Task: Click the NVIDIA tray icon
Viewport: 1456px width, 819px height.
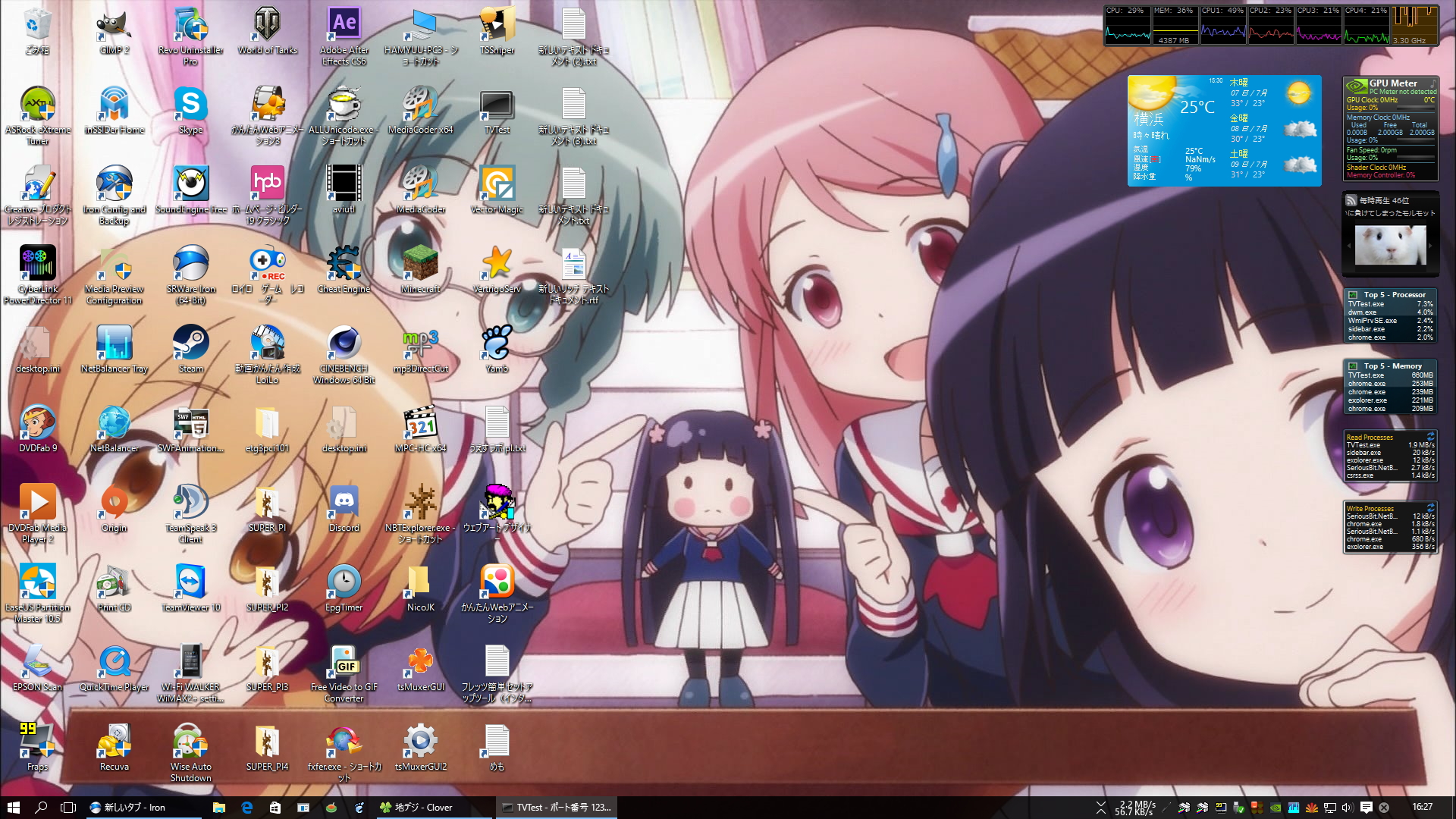Action: point(1276,808)
